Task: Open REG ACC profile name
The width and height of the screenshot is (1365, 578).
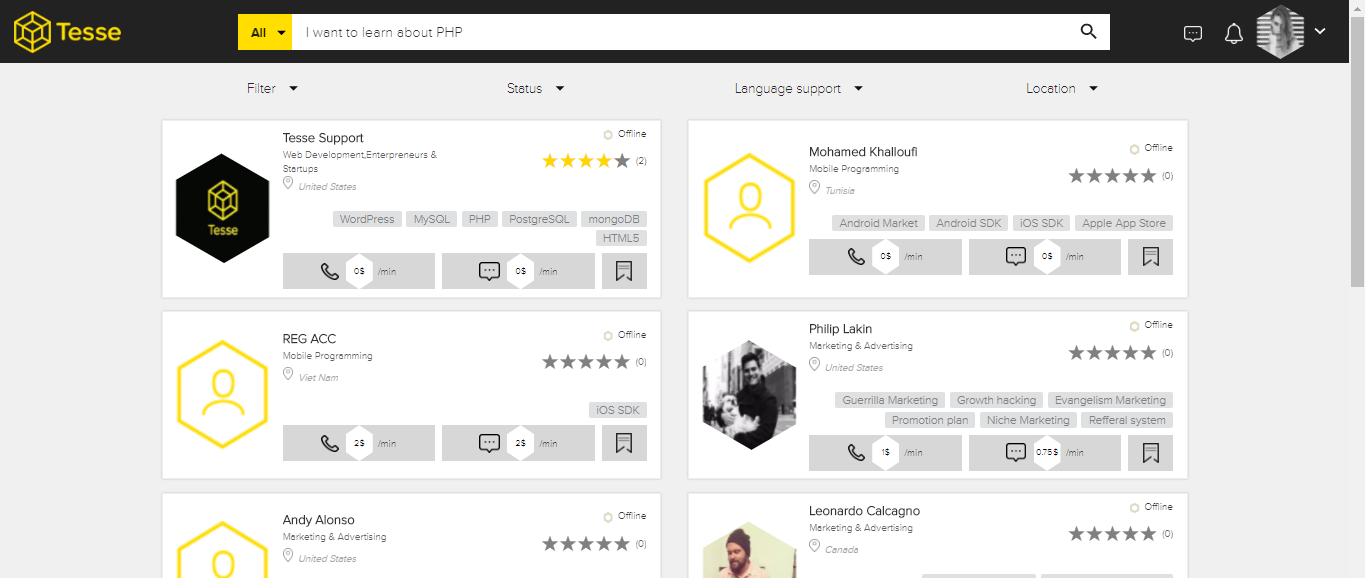Action: coord(309,339)
